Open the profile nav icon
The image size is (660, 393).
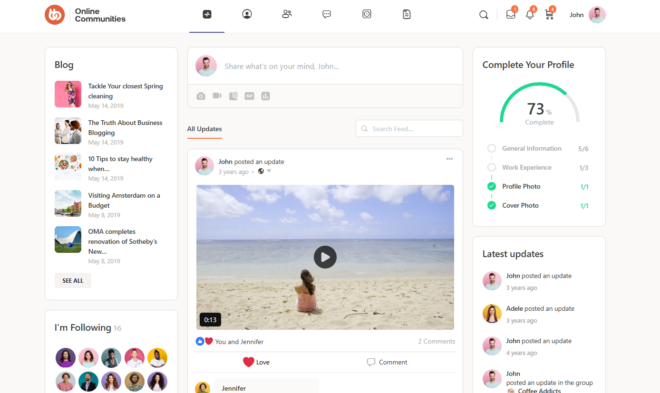click(x=247, y=14)
